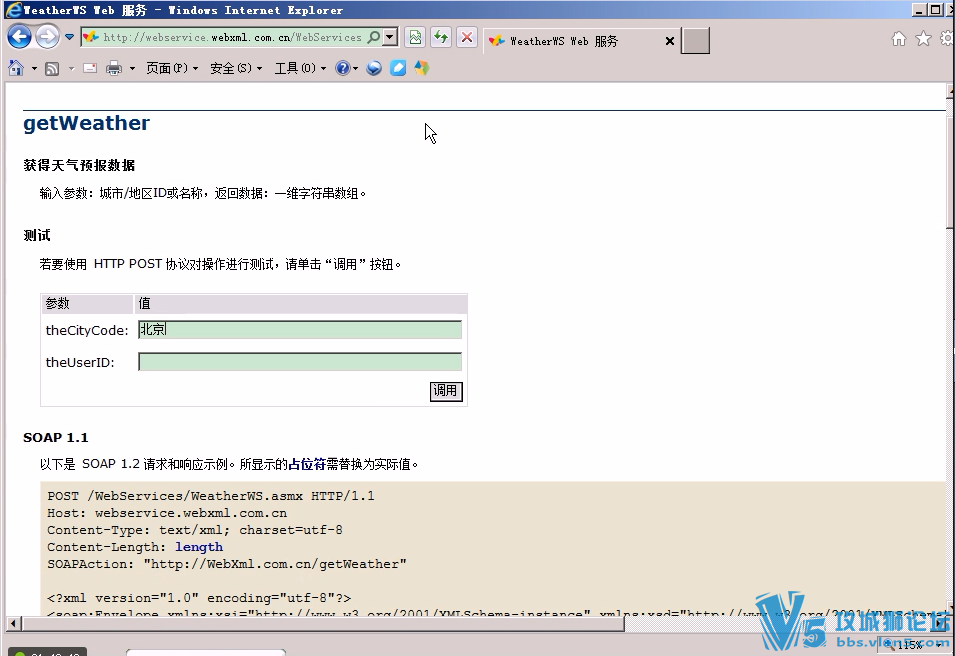
Task: Expand the Help dropdown arrow
Action: pyautogui.click(x=355, y=69)
